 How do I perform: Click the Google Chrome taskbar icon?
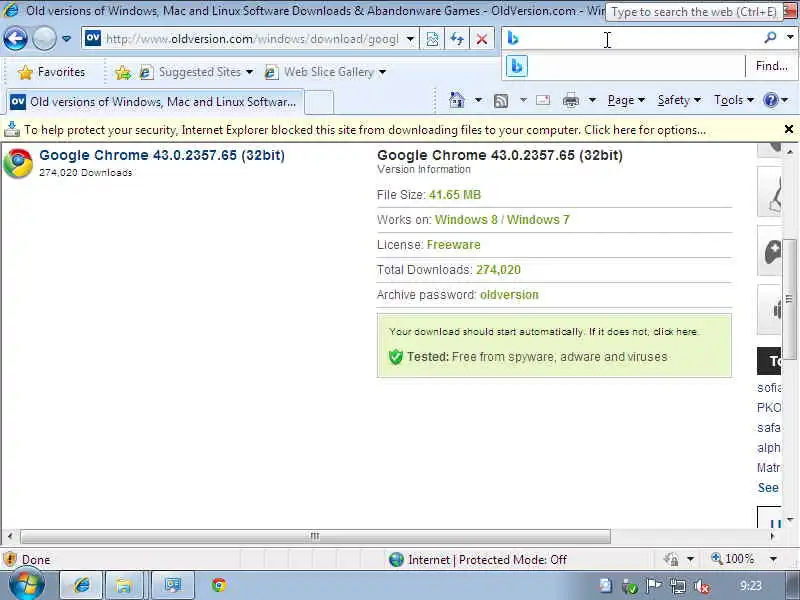219,585
